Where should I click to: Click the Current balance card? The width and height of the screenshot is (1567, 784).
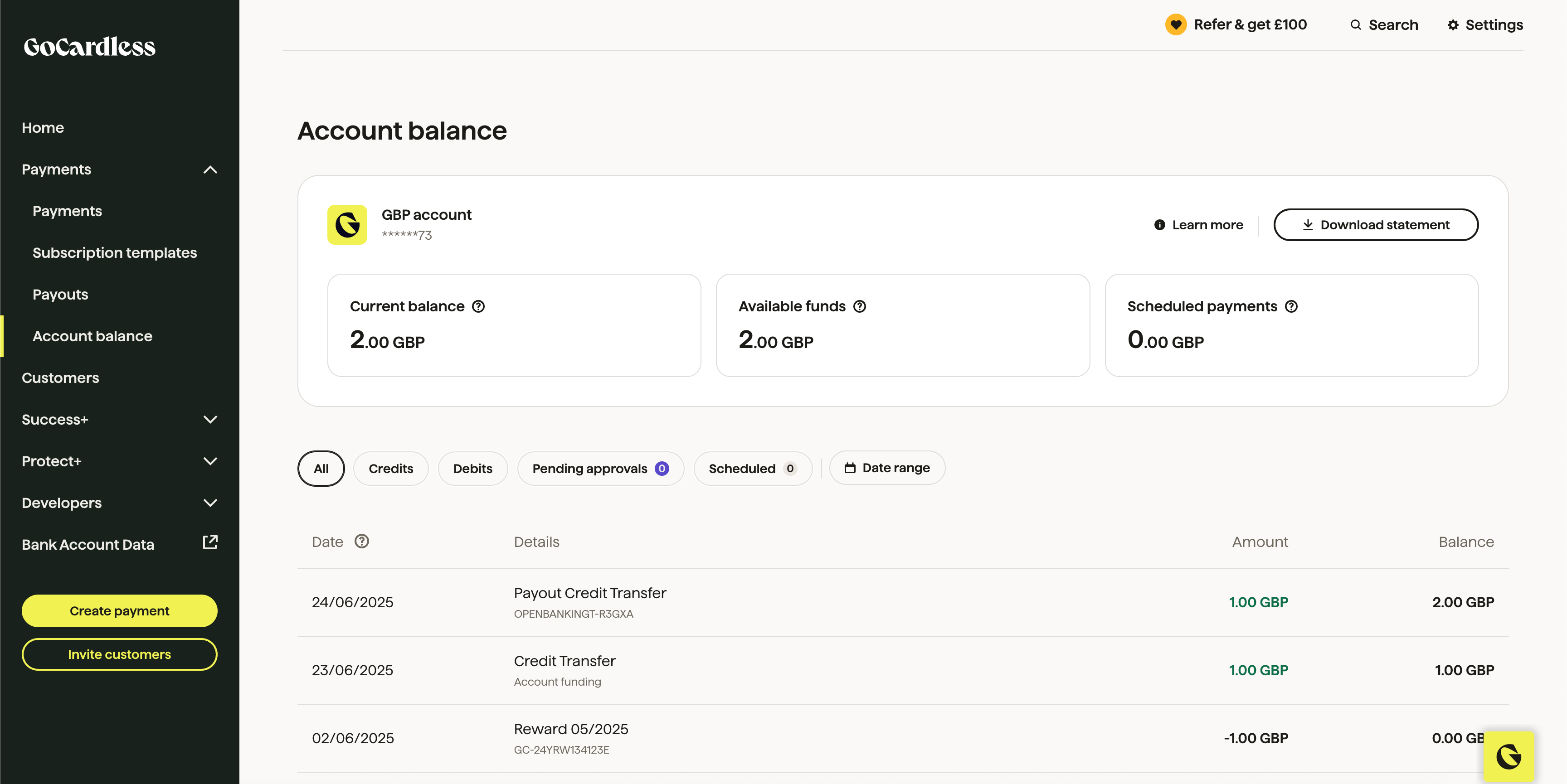(514, 325)
